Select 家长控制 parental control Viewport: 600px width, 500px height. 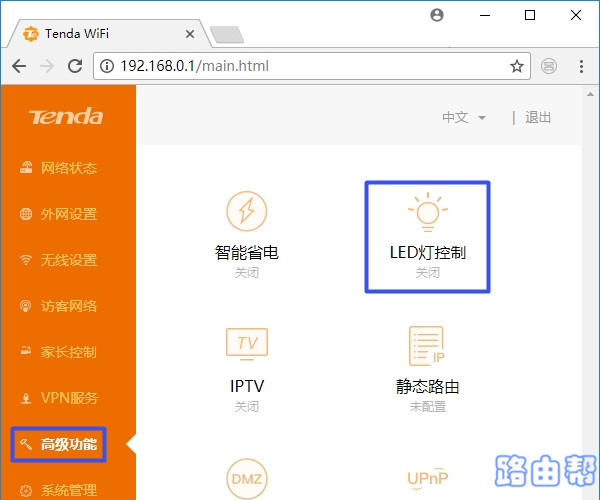[x=68, y=352]
